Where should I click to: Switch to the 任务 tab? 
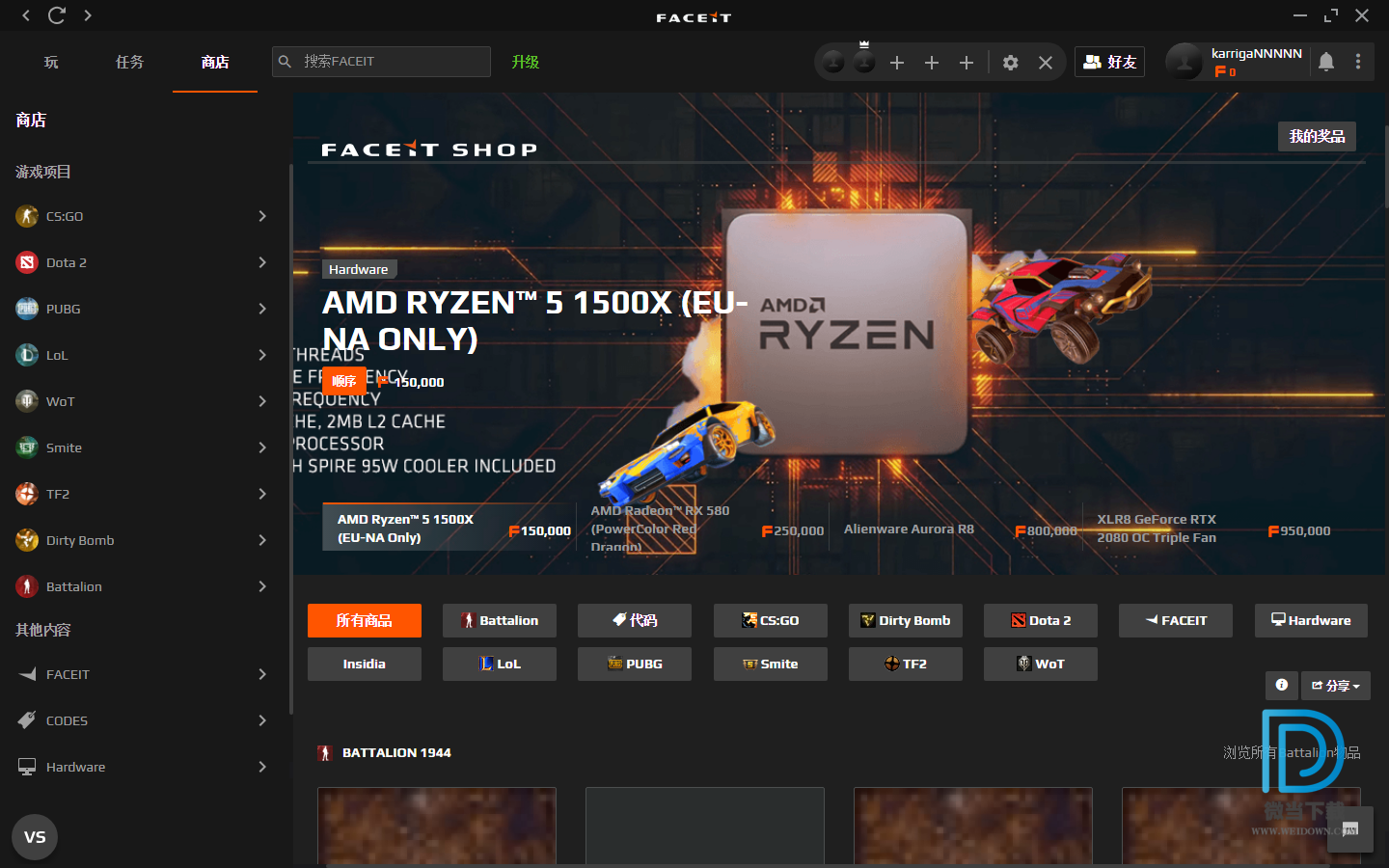pyautogui.click(x=129, y=62)
